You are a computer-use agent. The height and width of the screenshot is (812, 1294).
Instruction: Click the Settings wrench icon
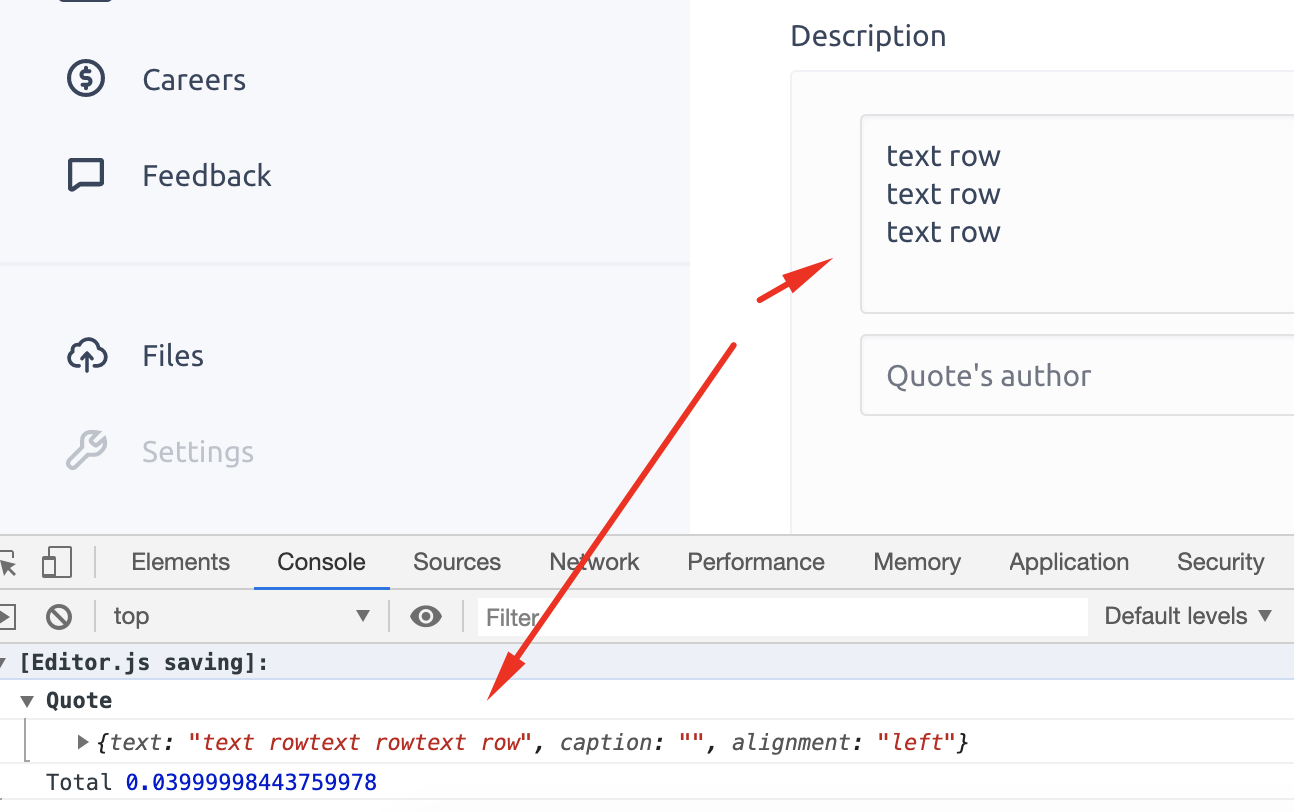tap(86, 450)
